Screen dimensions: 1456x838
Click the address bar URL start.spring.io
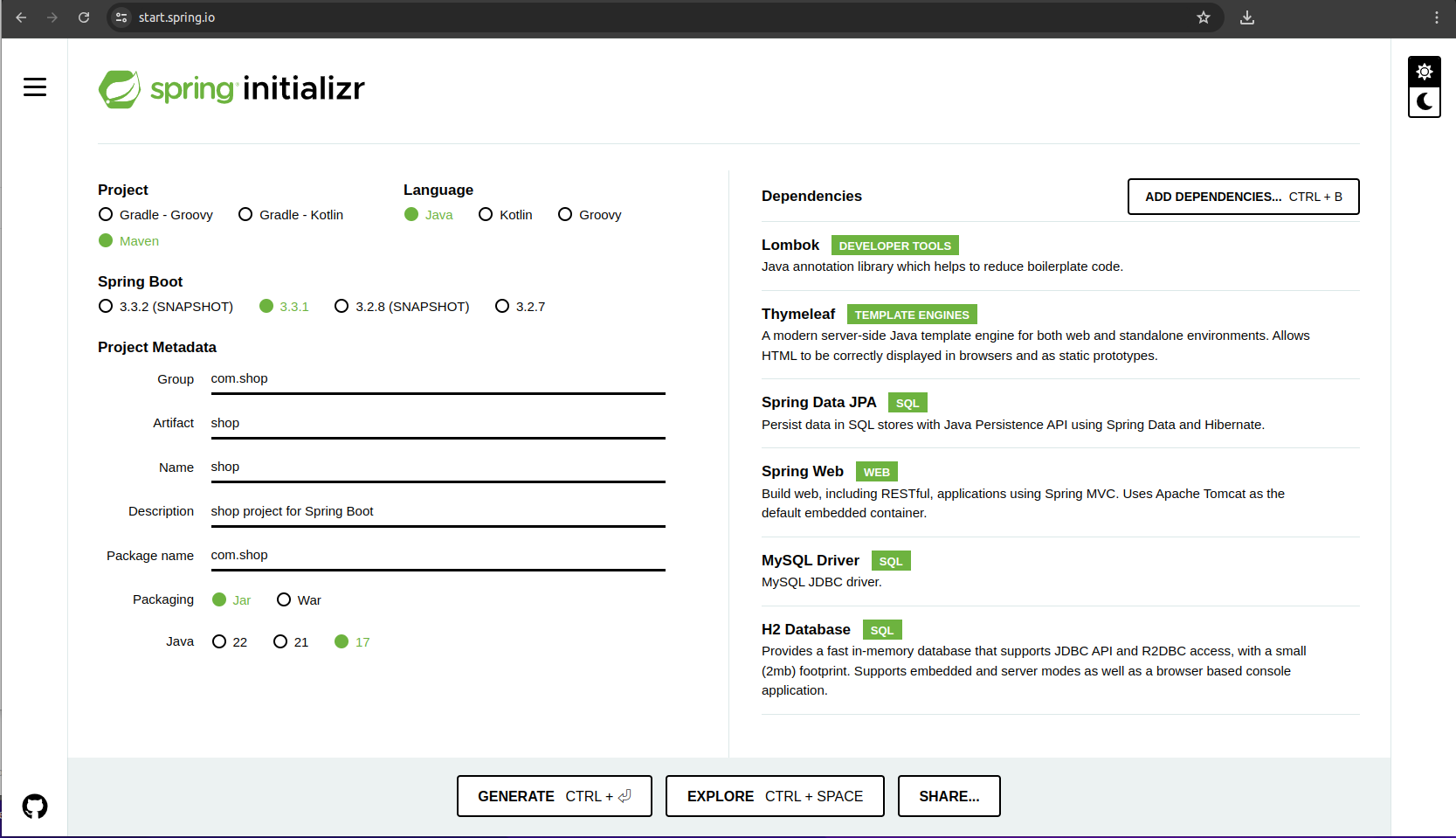pyautogui.click(x=176, y=17)
